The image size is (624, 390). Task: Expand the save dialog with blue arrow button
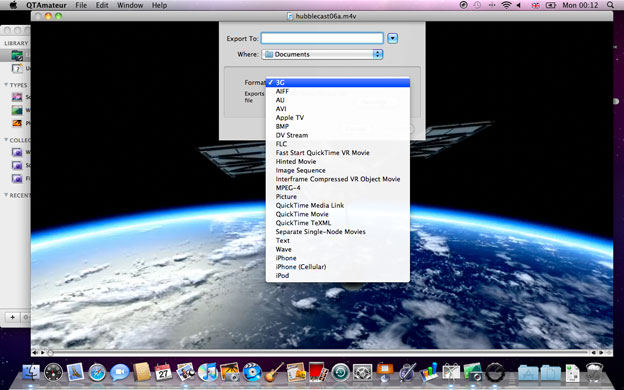coord(392,38)
